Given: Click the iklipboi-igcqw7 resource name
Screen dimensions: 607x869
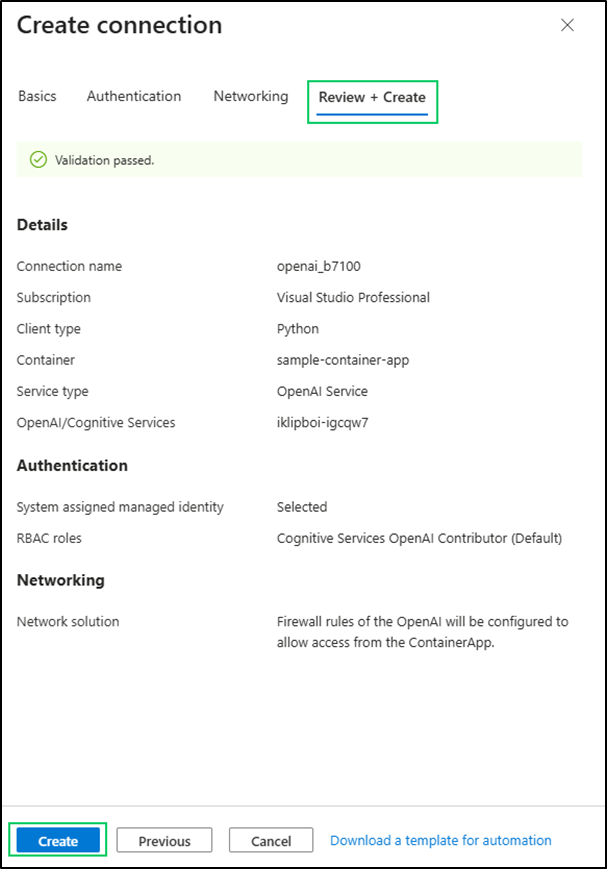Looking at the screenshot, I should point(323,423).
